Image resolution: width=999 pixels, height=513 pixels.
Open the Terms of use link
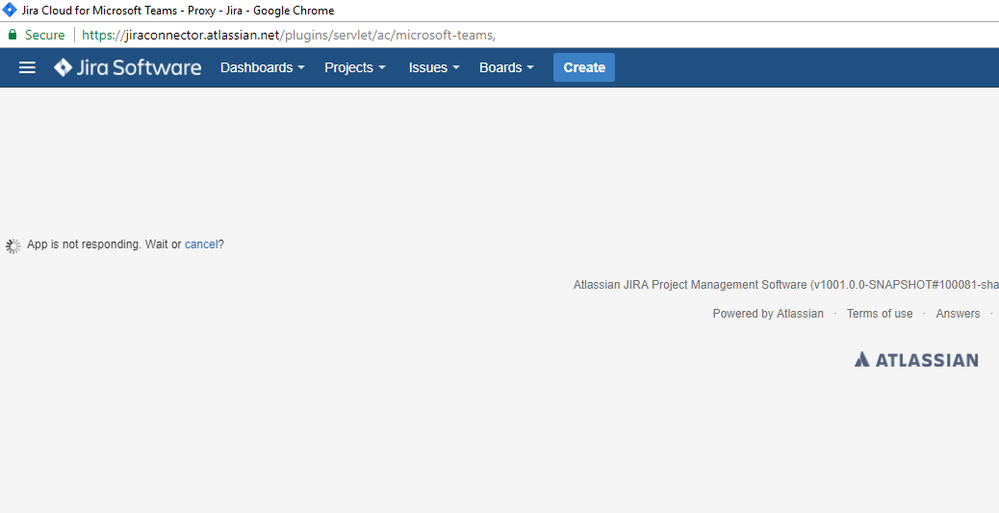879,314
